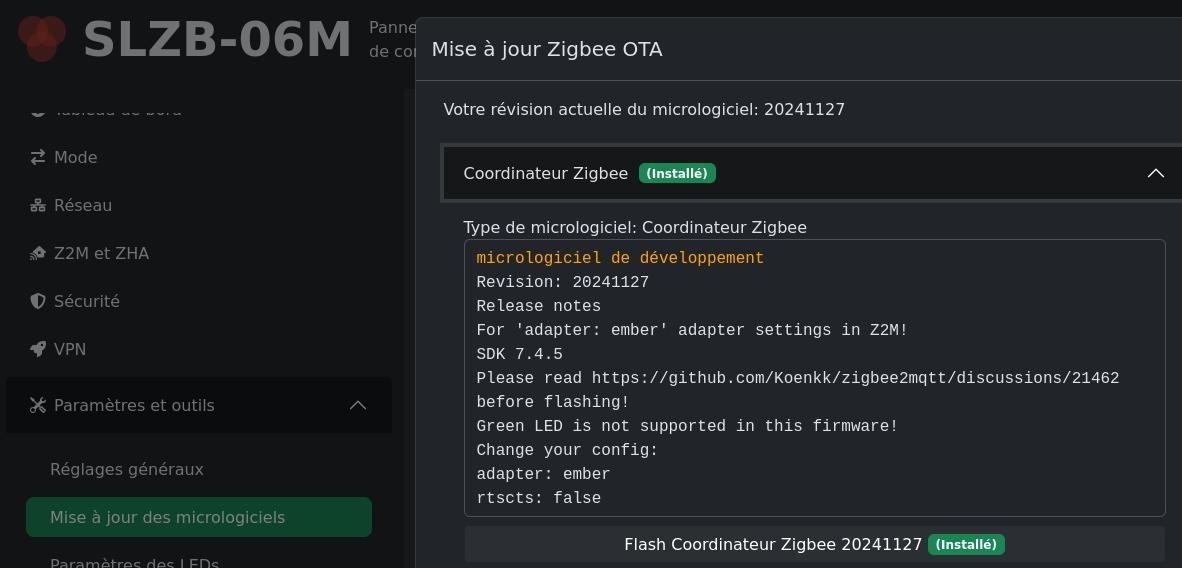Click the VPN rocket icon
This screenshot has width=1182, height=568.
point(38,349)
